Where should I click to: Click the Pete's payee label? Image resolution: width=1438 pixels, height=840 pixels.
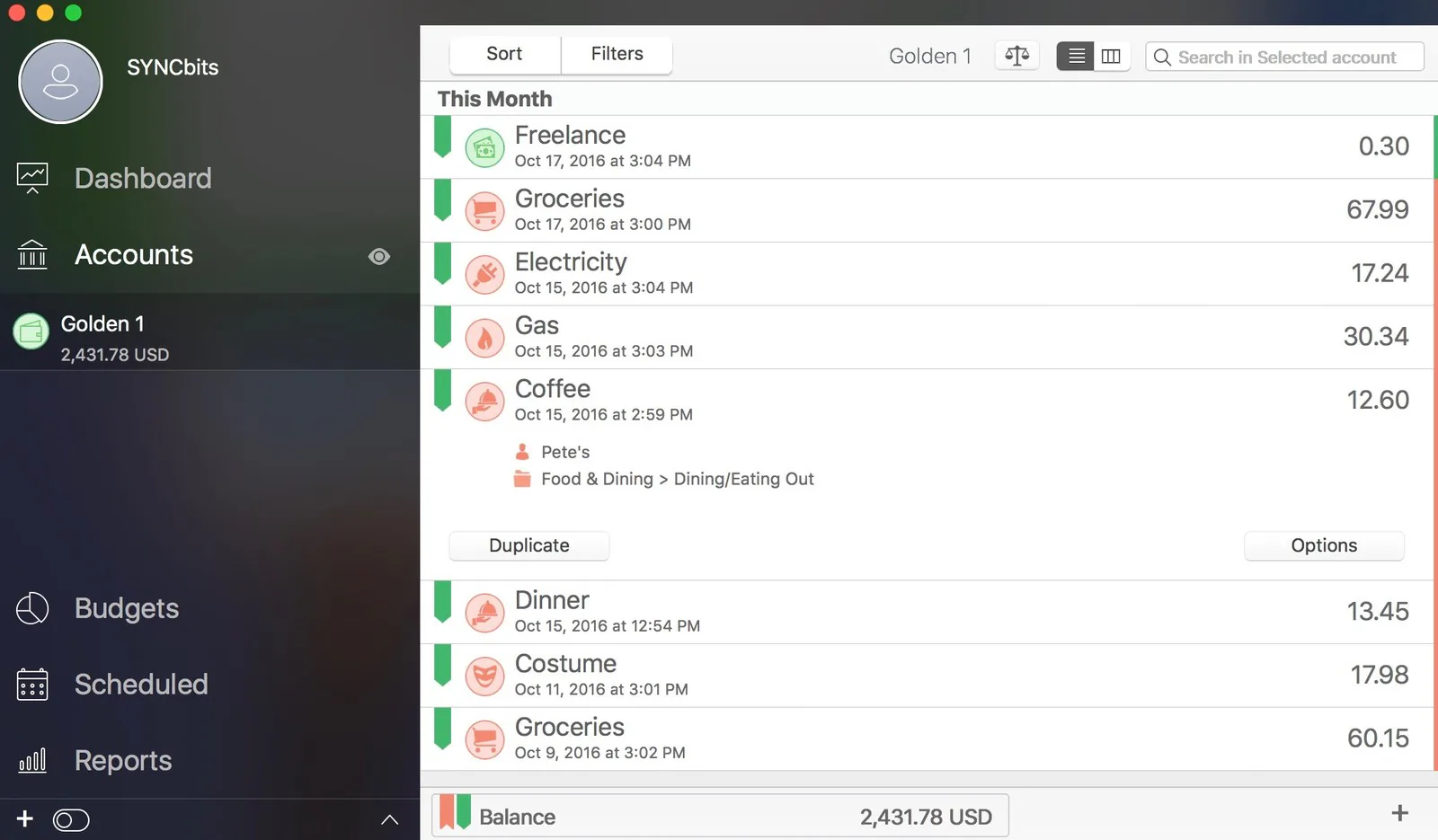565,452
